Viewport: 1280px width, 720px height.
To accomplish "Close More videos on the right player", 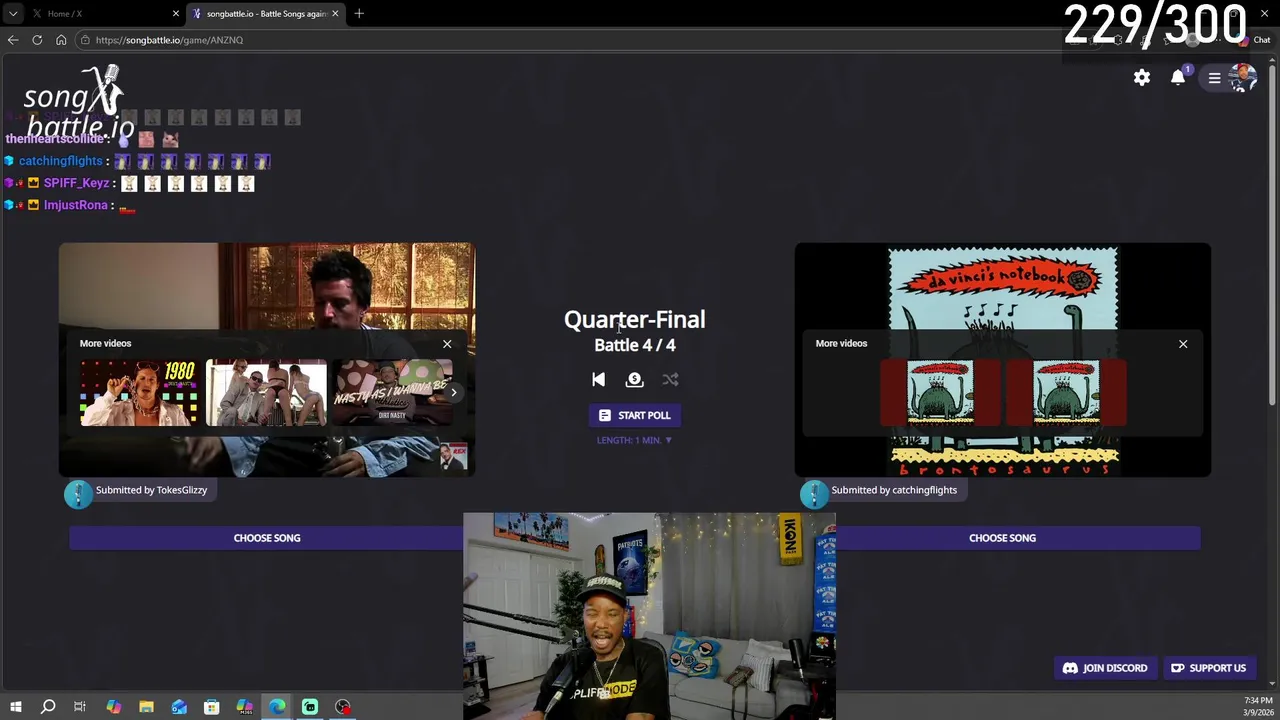I will [1183, 344].
